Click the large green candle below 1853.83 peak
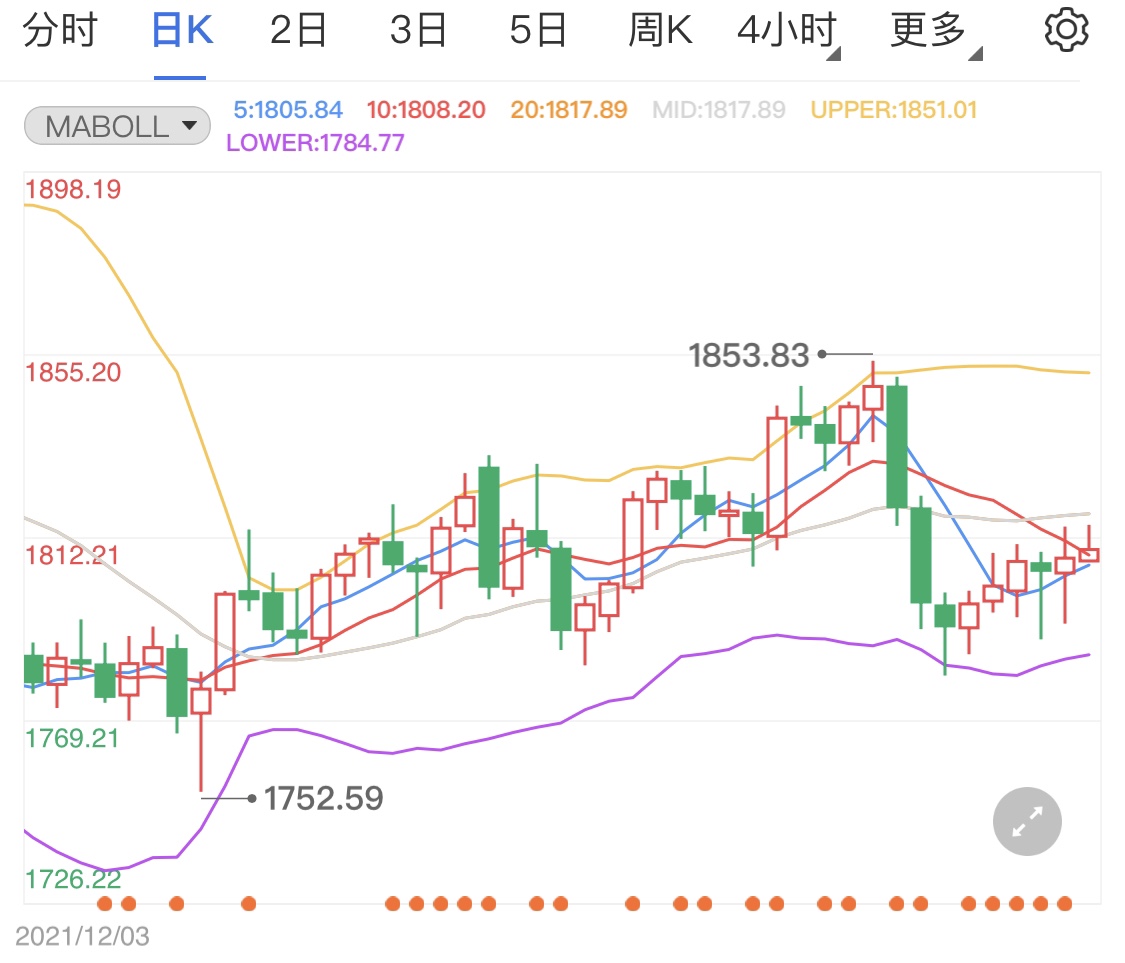The image size is (1125, 963). (x=897, y=447)
